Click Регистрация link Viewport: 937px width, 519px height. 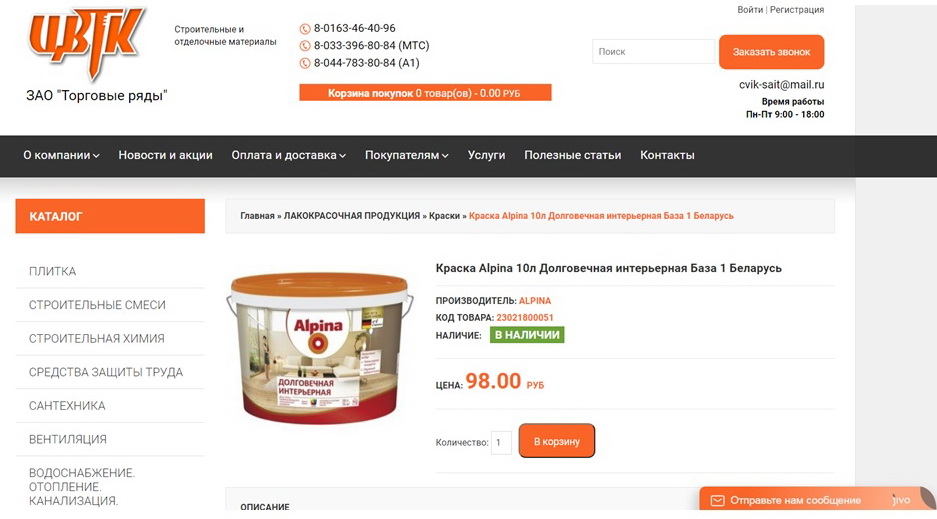797,10
